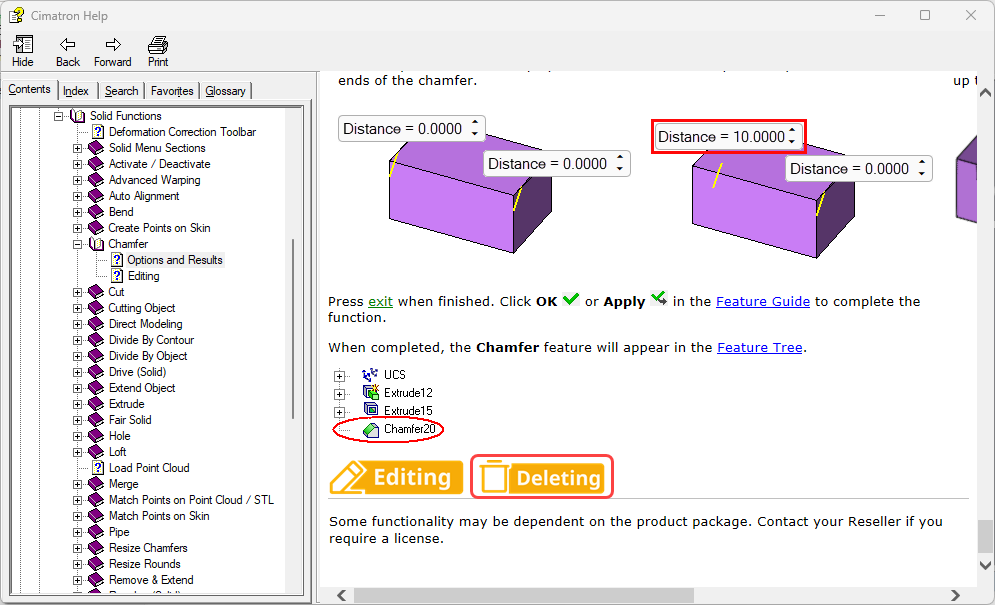
Task: Open the Search tab
Action: 121,91
